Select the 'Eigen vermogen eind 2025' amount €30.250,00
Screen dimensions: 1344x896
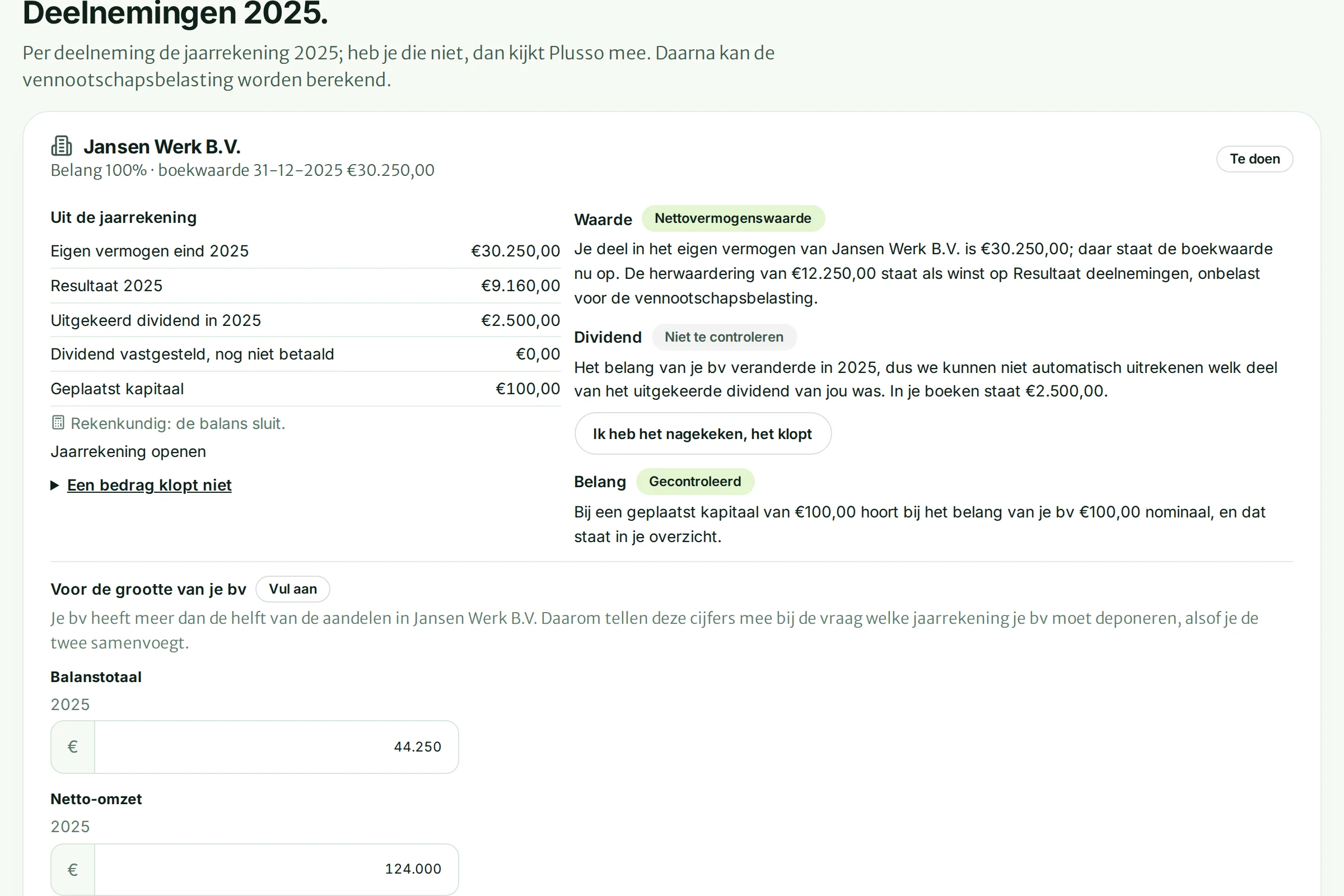[515, 251]
